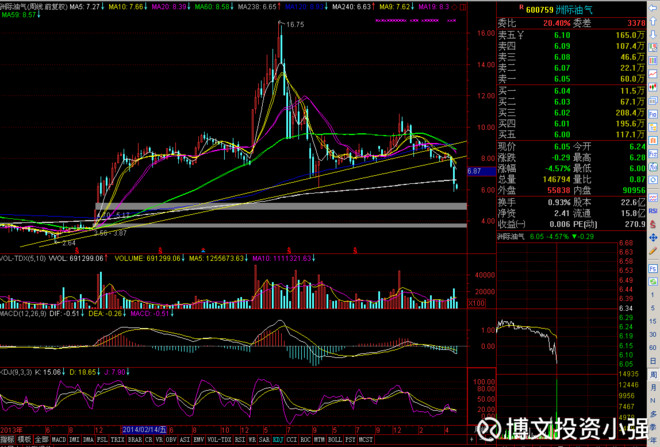Click the 2.64 low price label
This screenshot has width=660, height=447.
tap(69, 243)
